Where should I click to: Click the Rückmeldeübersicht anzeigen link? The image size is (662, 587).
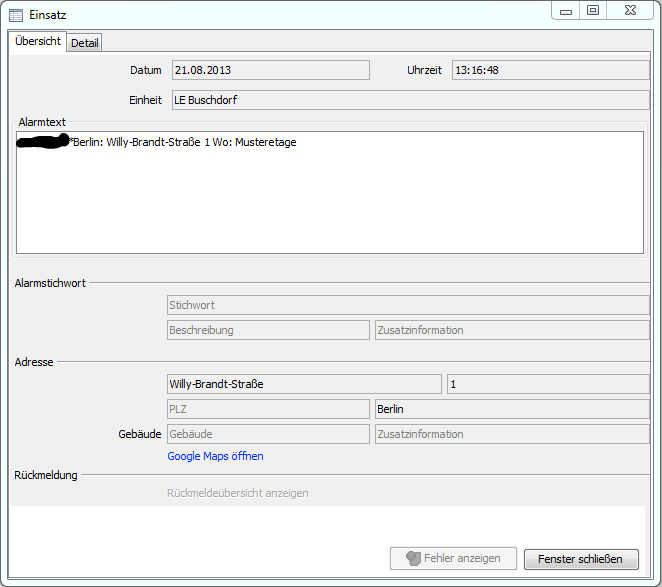tap(237, 493)
